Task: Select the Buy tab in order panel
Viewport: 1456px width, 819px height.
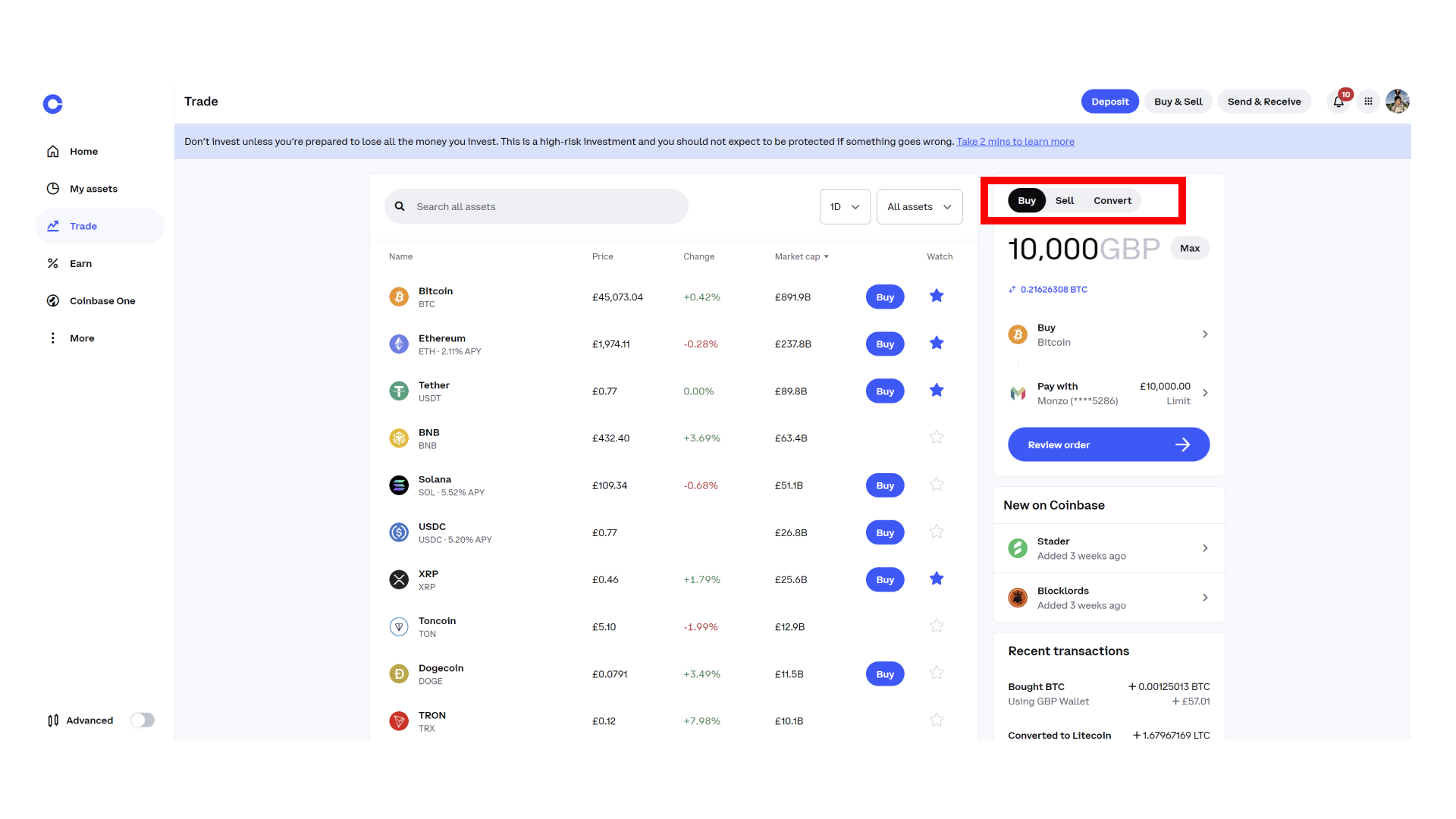Action: point(1027,200)
